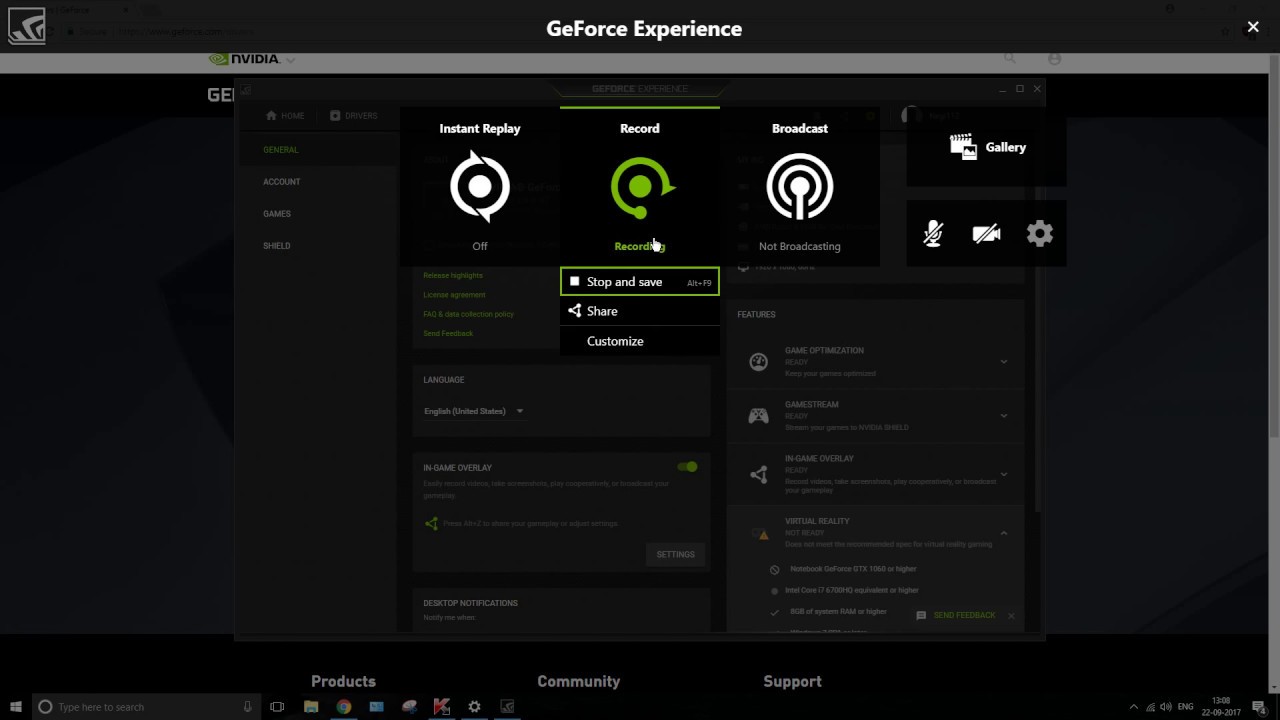Open the Broadcast antenna icon
1280x720 pixels.
point(800,186)
